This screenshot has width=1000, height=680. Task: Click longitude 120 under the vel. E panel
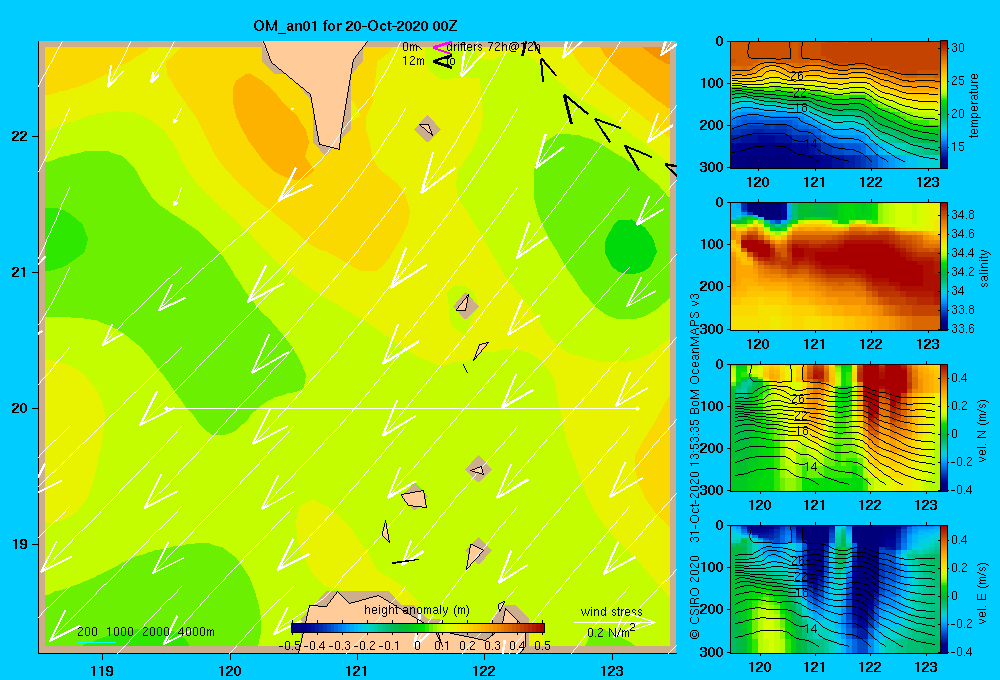760,667
